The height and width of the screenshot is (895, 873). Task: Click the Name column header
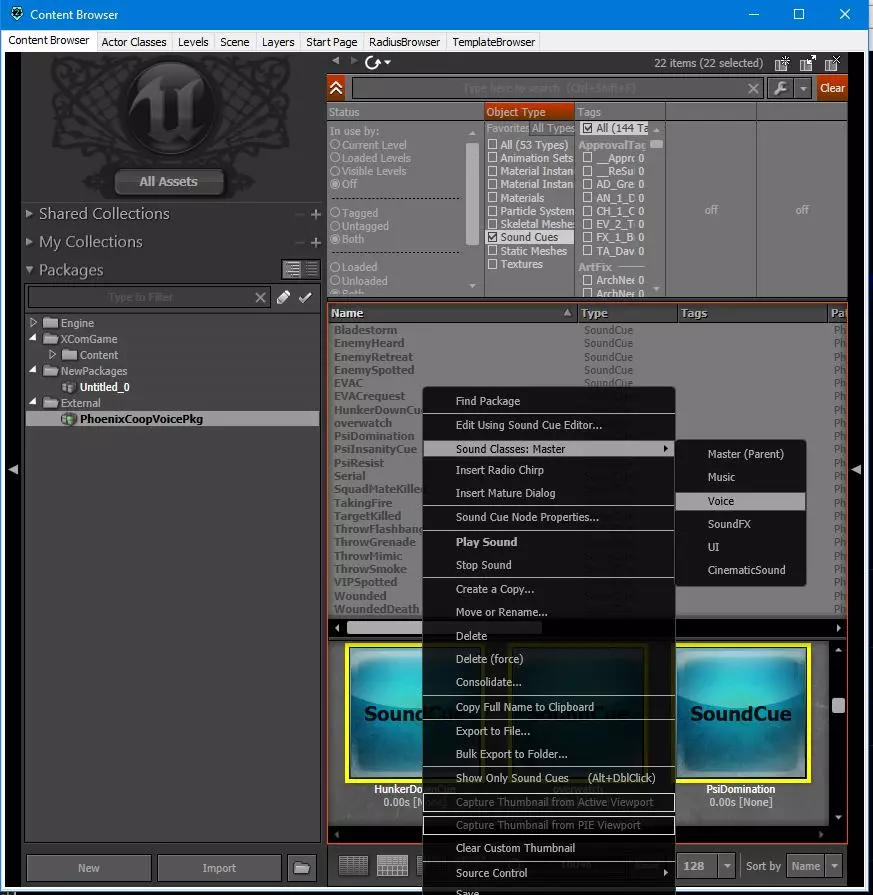click(451, 313)
